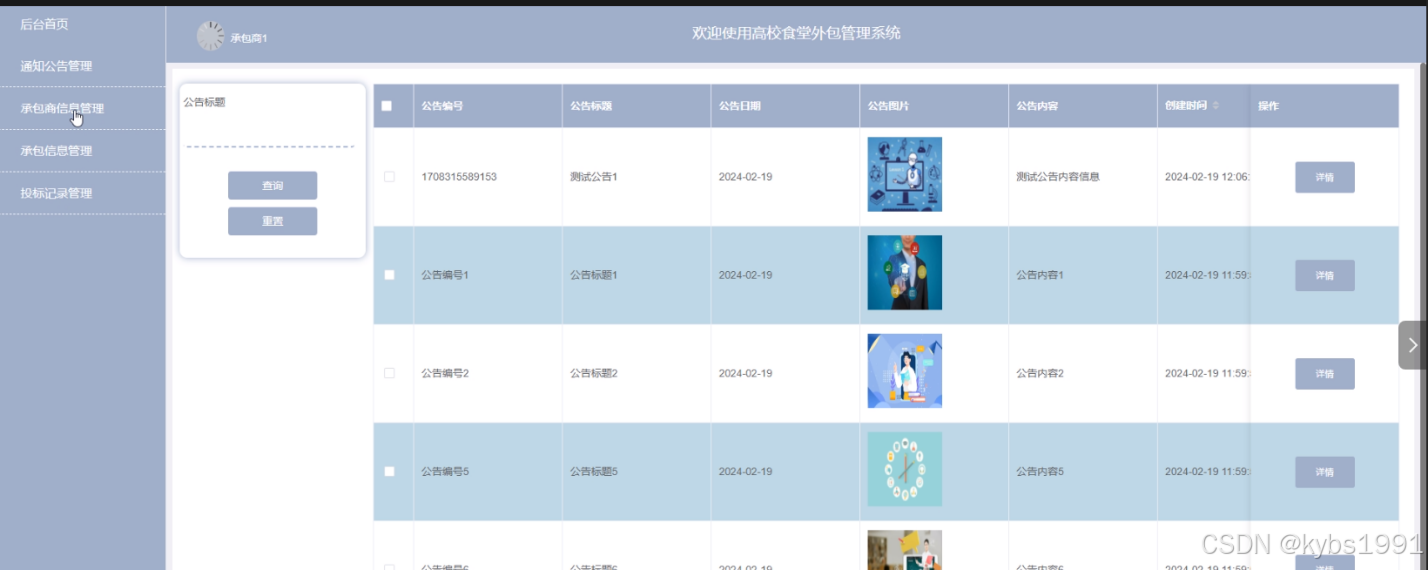The image size is (1428, 570).
Task: Click the 承包商1 username label
Action: click(x=249, y=38)
